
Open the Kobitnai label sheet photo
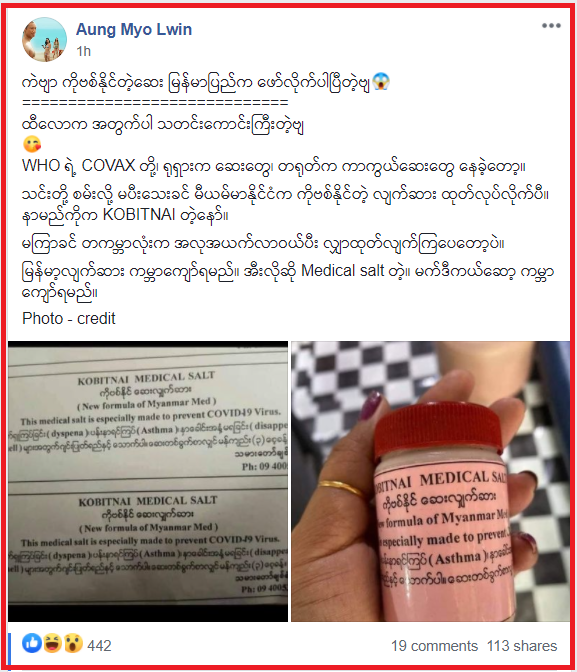[x=148, y=481]
